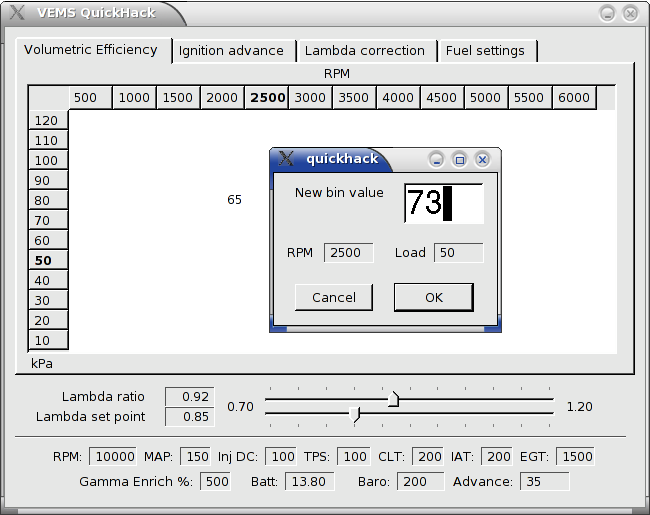Select the 2000 RPM column header

click(x=222, y=97)
